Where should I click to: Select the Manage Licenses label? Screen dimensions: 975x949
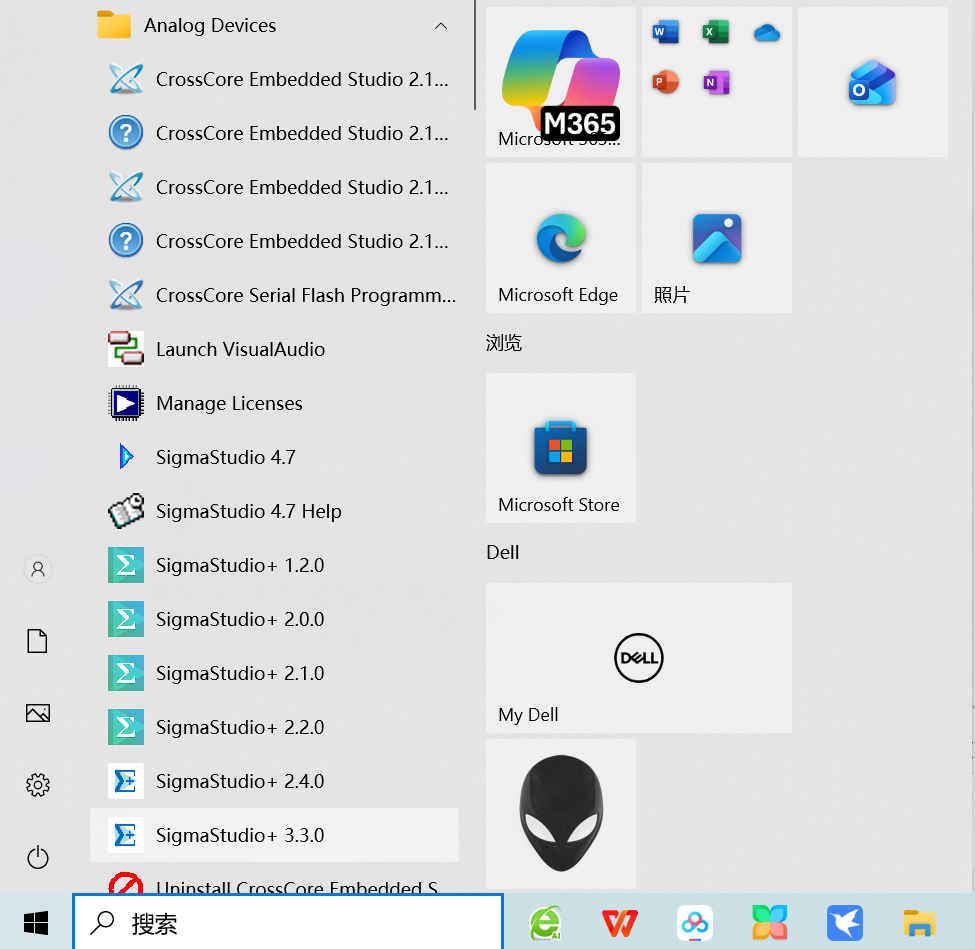[x=229, y=403]
